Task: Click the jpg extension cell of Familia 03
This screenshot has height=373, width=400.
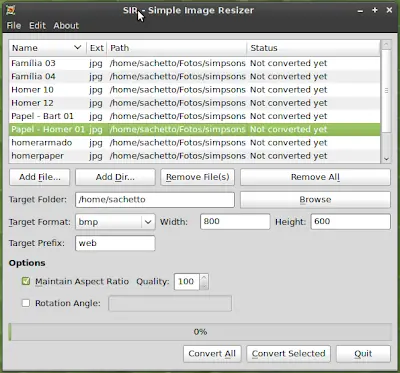Action: coord(96,63)
